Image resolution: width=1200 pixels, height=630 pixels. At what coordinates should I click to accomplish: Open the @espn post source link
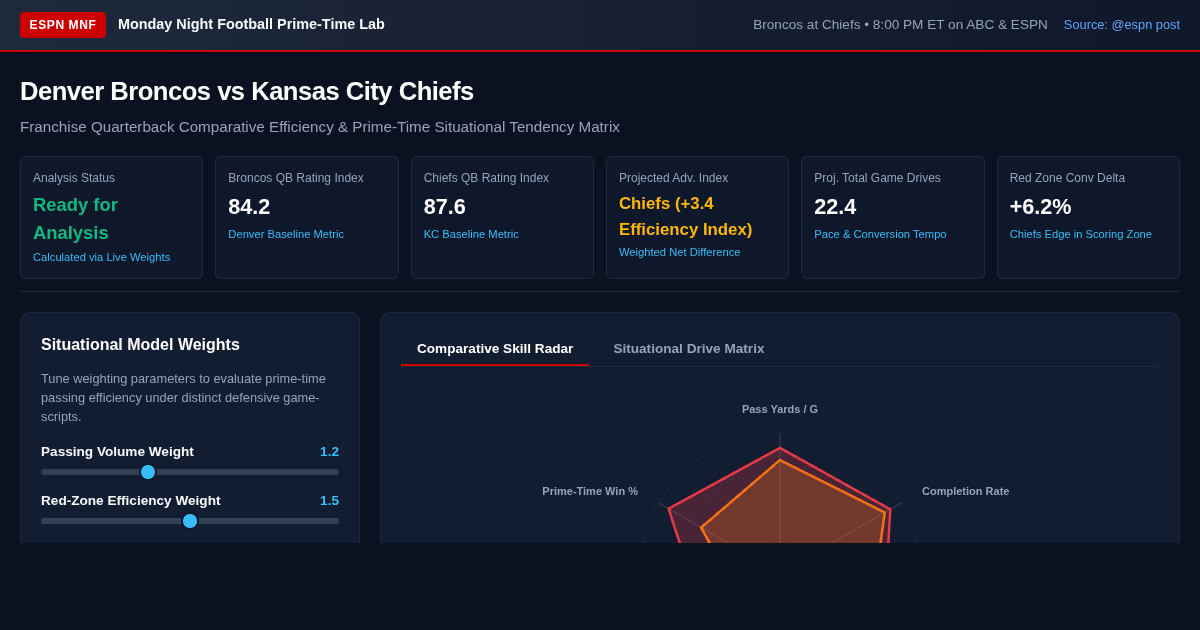[x=1121, y=25]
